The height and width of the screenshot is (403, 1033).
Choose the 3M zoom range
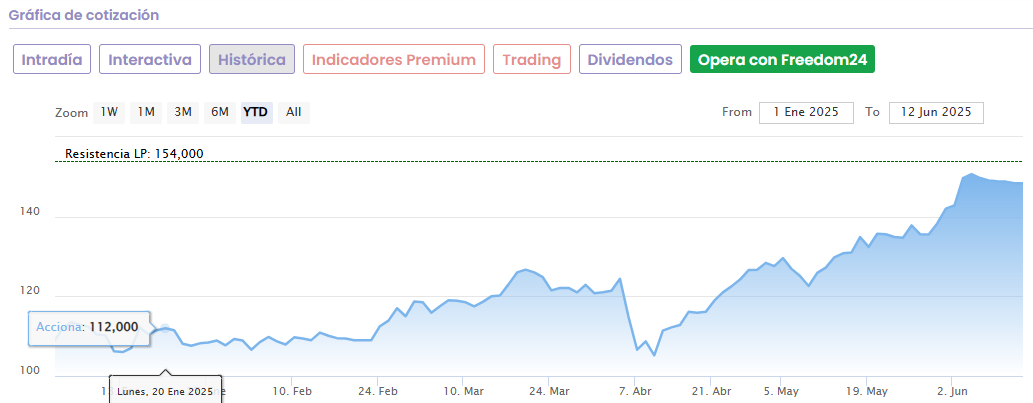183,112
